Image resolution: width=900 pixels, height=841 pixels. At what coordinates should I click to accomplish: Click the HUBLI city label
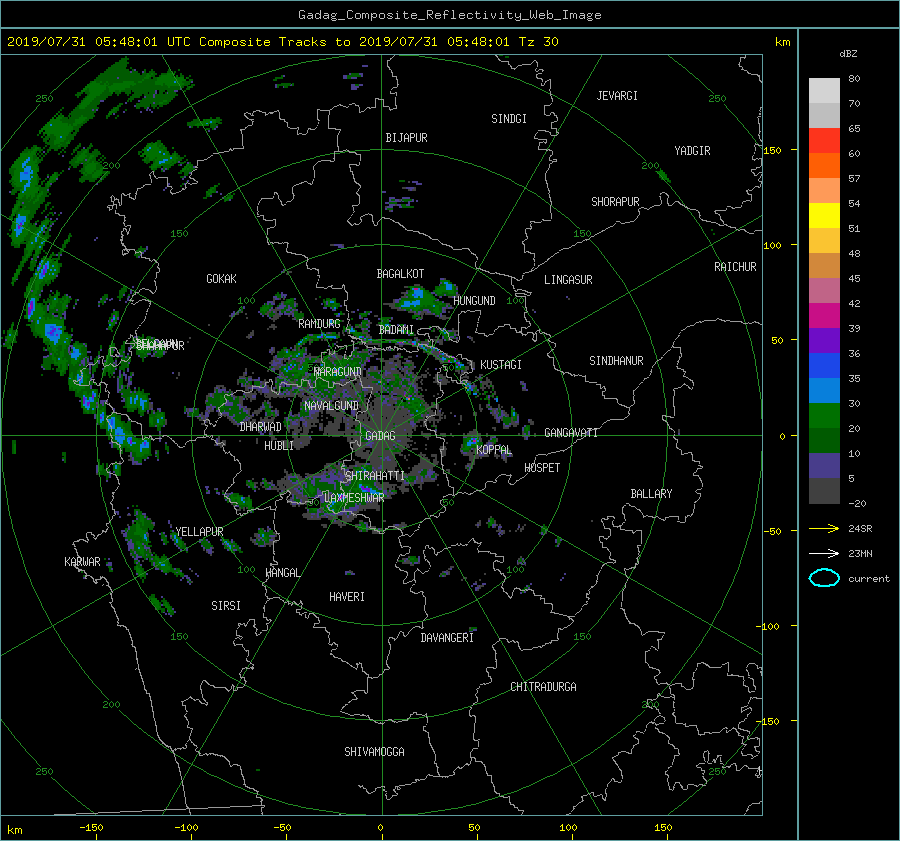[279, 445]
